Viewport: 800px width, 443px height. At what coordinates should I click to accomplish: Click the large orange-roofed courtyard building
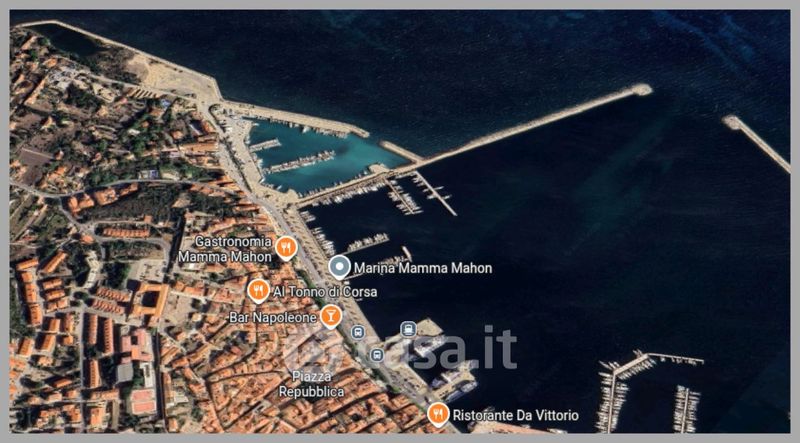tap(149, 303)
